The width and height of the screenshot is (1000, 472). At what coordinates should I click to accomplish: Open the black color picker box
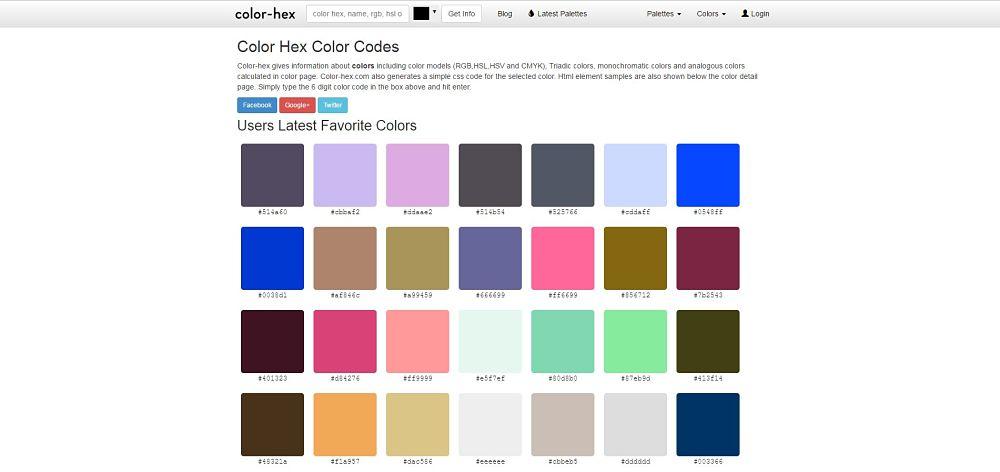point(421,14)
